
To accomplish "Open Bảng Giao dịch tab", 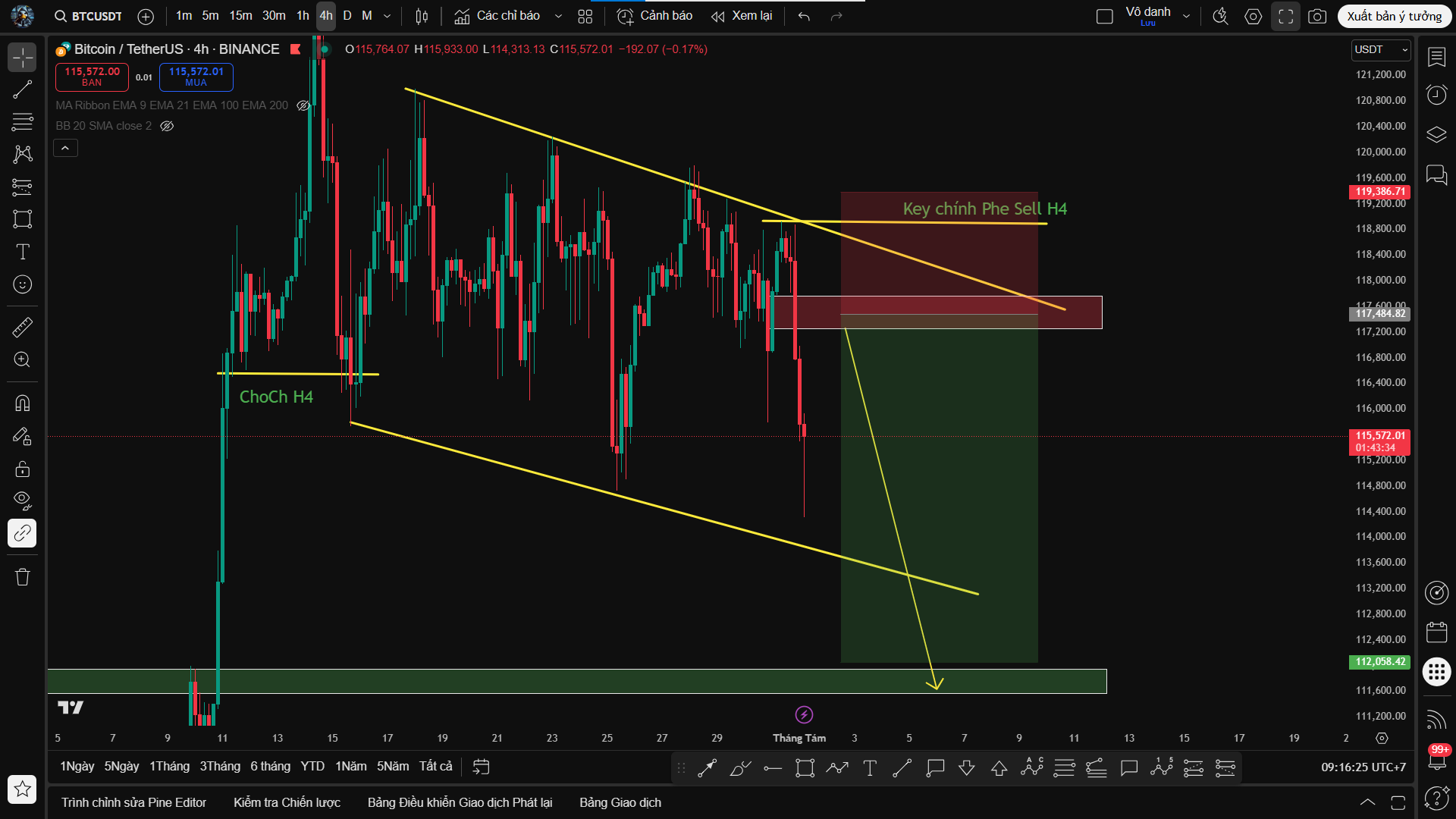I will point(620,802).
